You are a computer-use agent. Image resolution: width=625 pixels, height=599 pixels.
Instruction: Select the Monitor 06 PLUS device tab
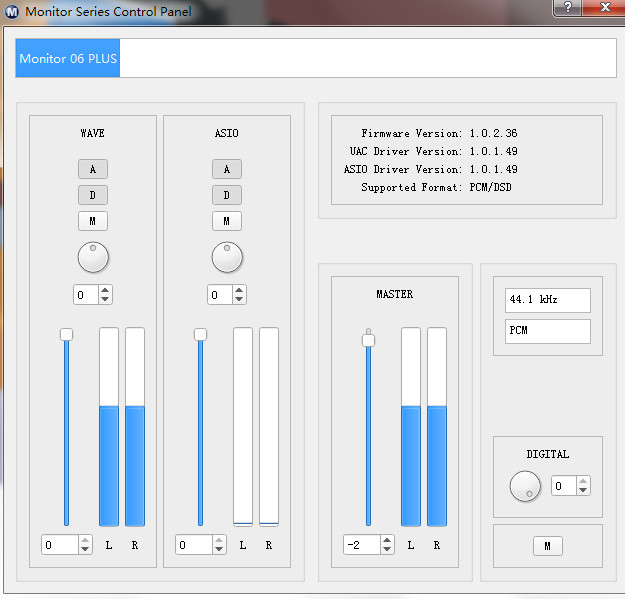(68, 58)
